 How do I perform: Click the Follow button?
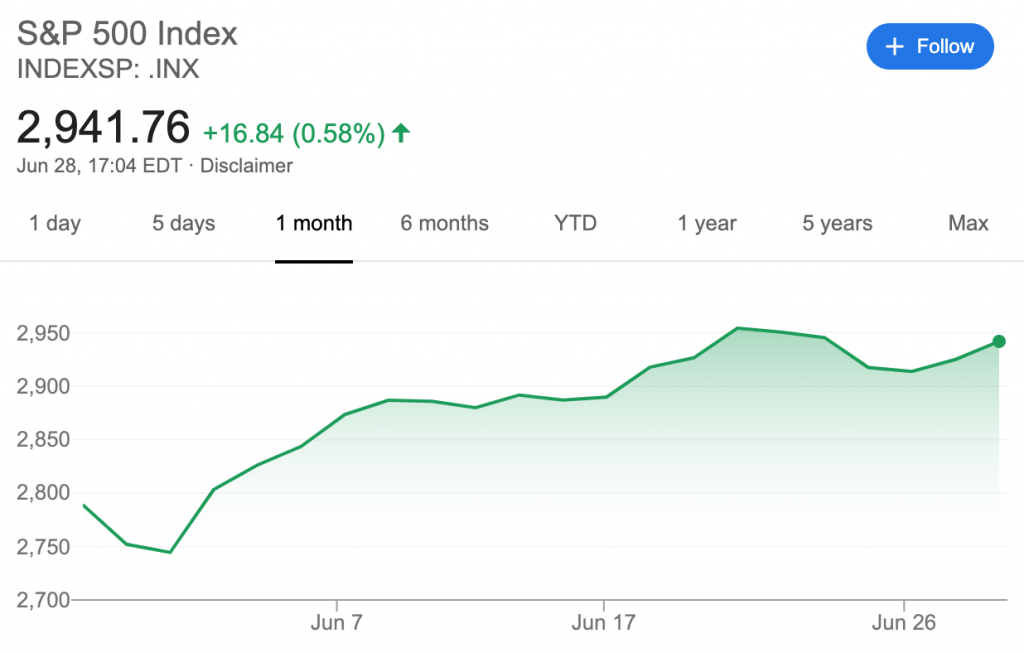[930, 46]
